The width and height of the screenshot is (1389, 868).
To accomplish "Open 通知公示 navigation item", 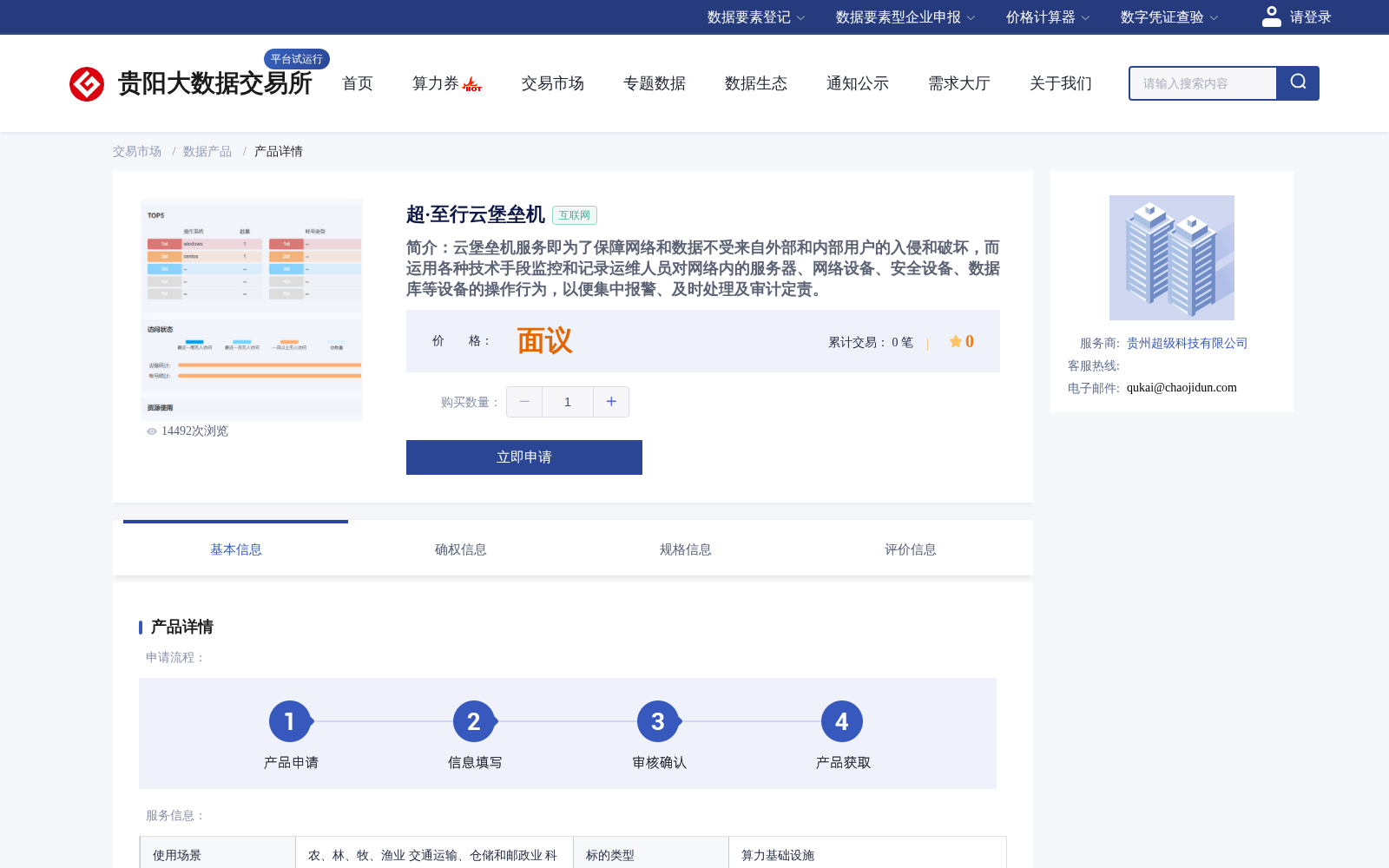I will (x=858, y=83).
